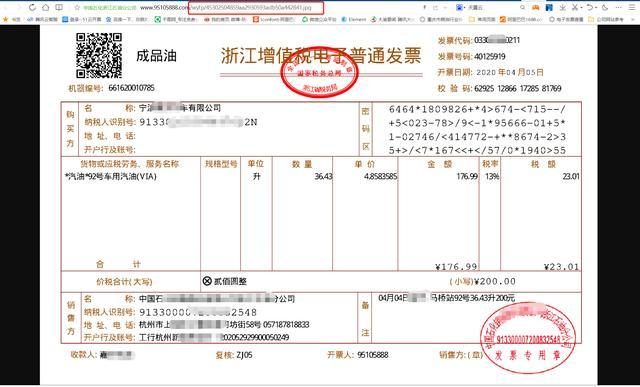
Task: Open the last yellow bookmark folder on bar
Action: point(606,19)
